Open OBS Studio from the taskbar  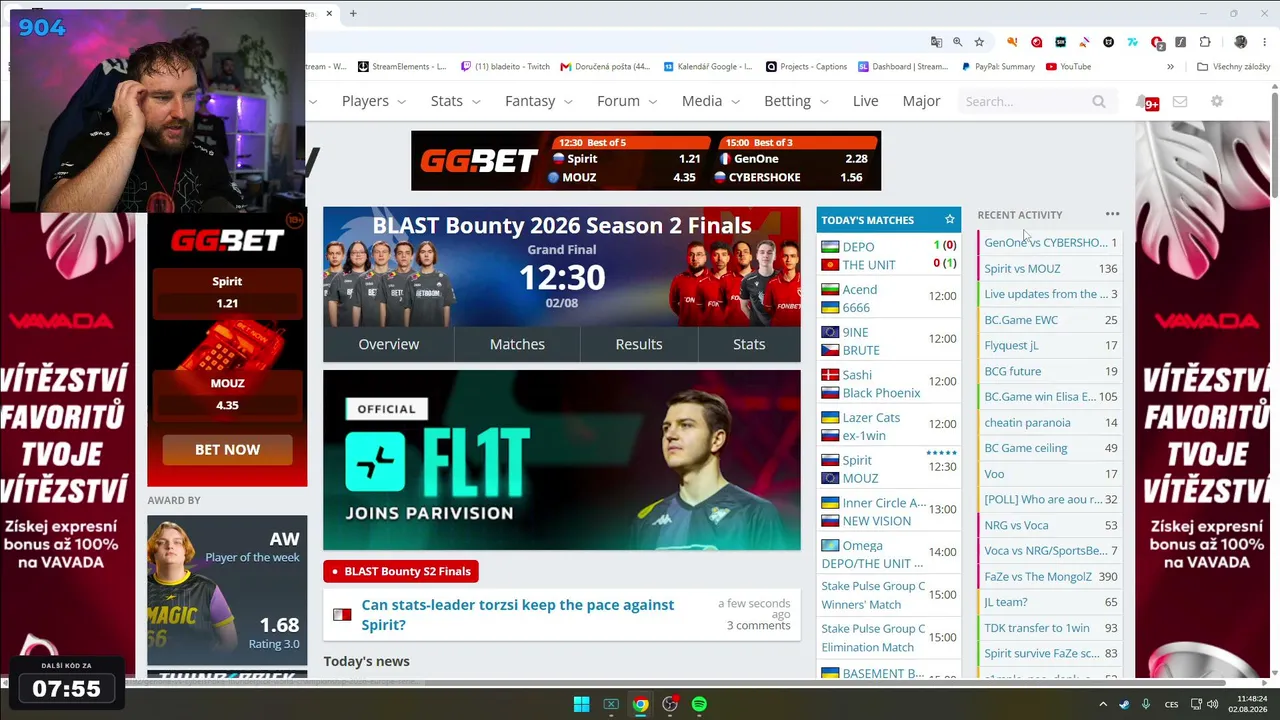pyautogui.click(x=670, y=704)
